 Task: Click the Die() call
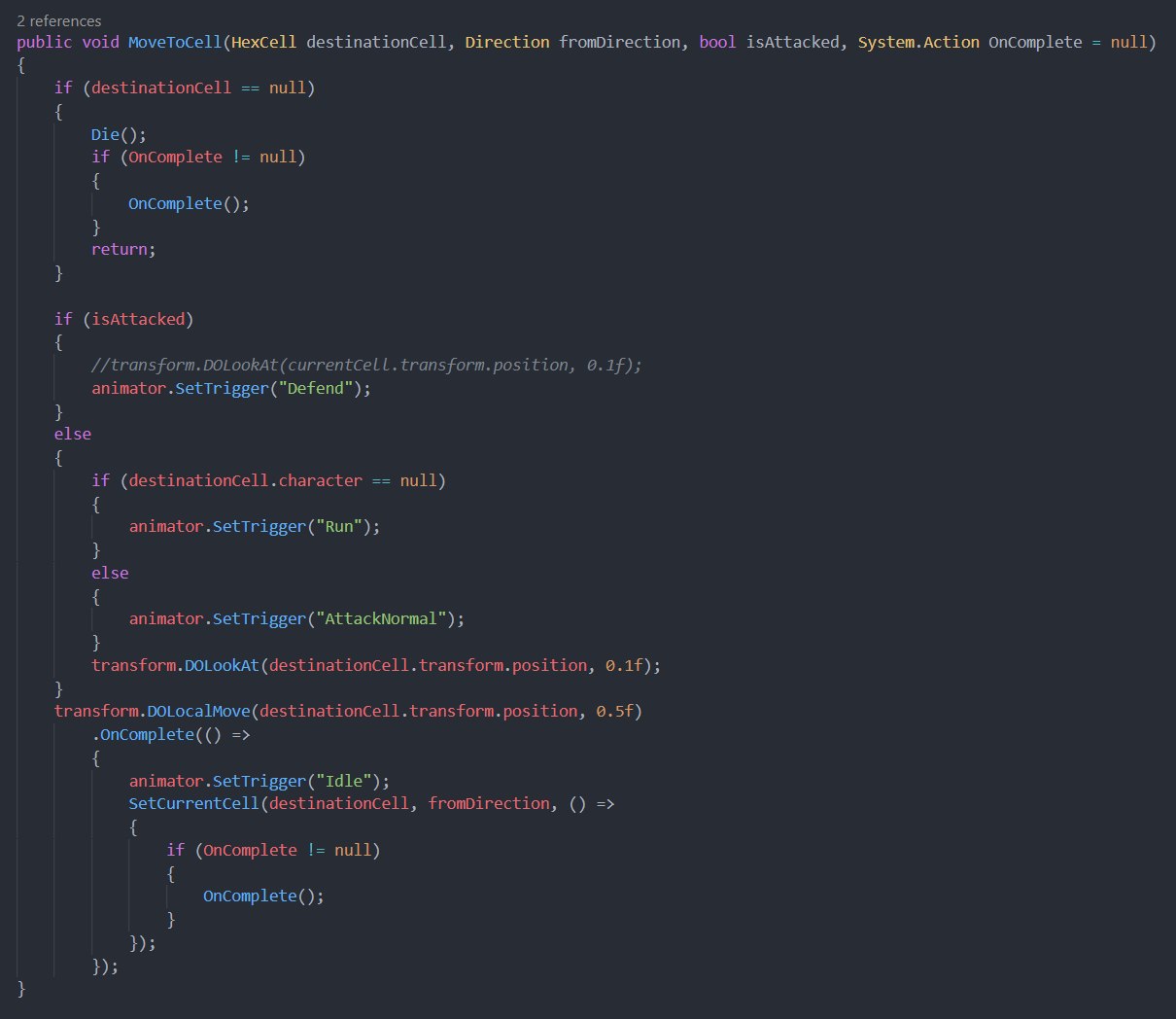pyautogui.click(x=119, y=134)
